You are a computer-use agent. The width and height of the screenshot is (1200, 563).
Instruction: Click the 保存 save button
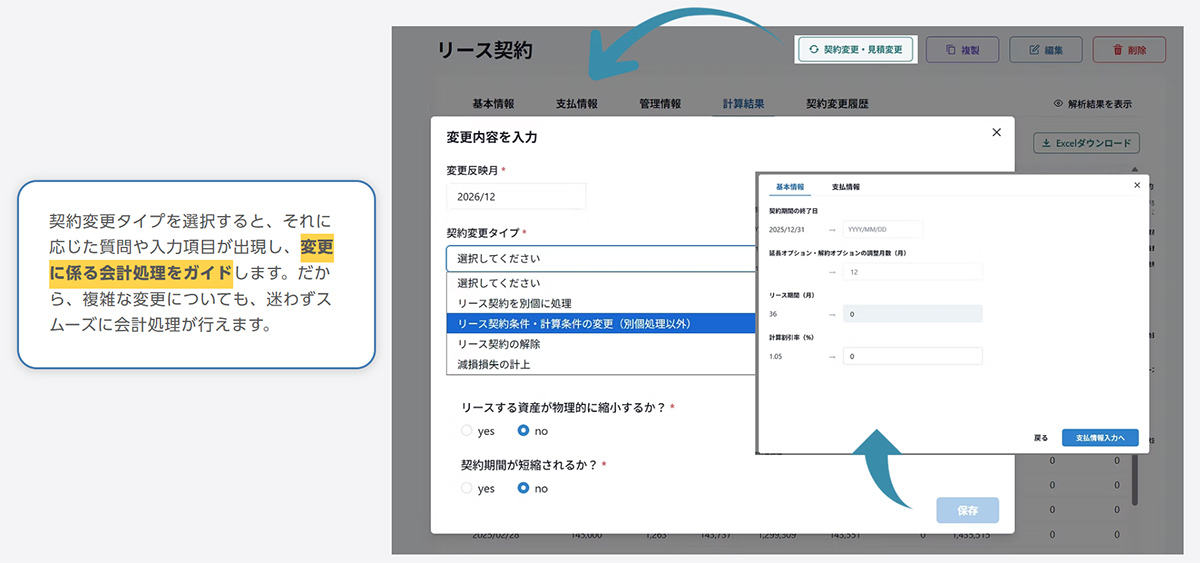(x=967, y=510)
